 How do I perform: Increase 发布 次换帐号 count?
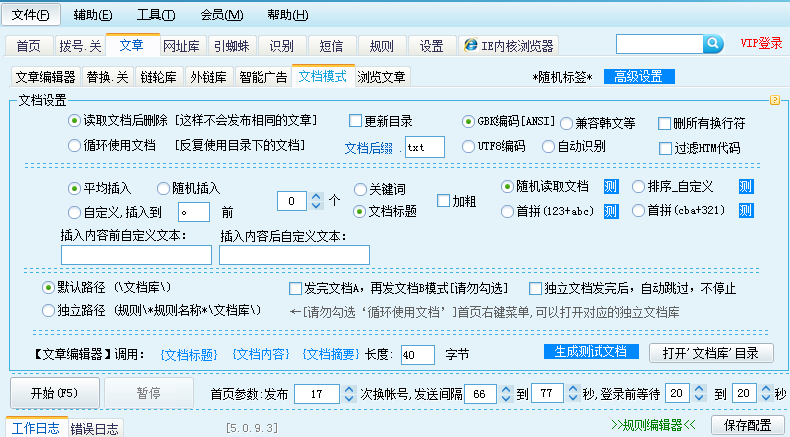[x=349, y=389]
